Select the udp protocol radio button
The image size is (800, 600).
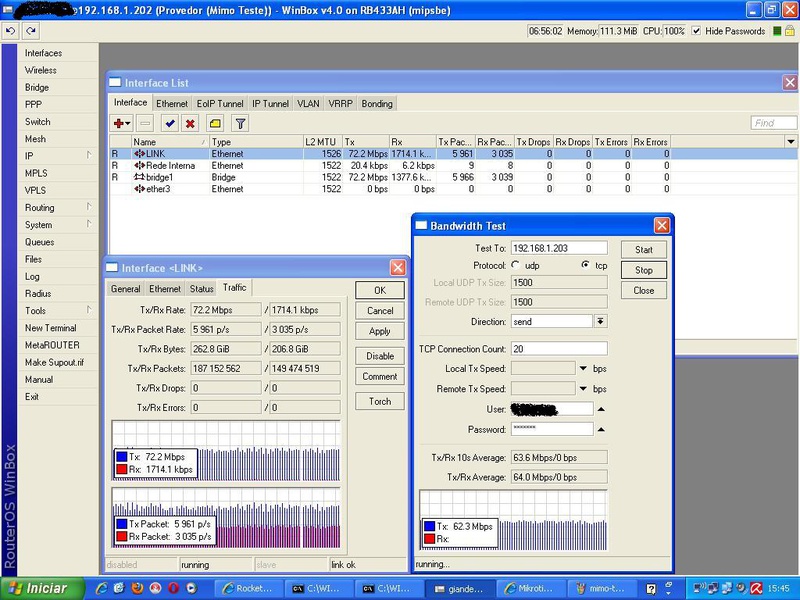coord(516,265)
